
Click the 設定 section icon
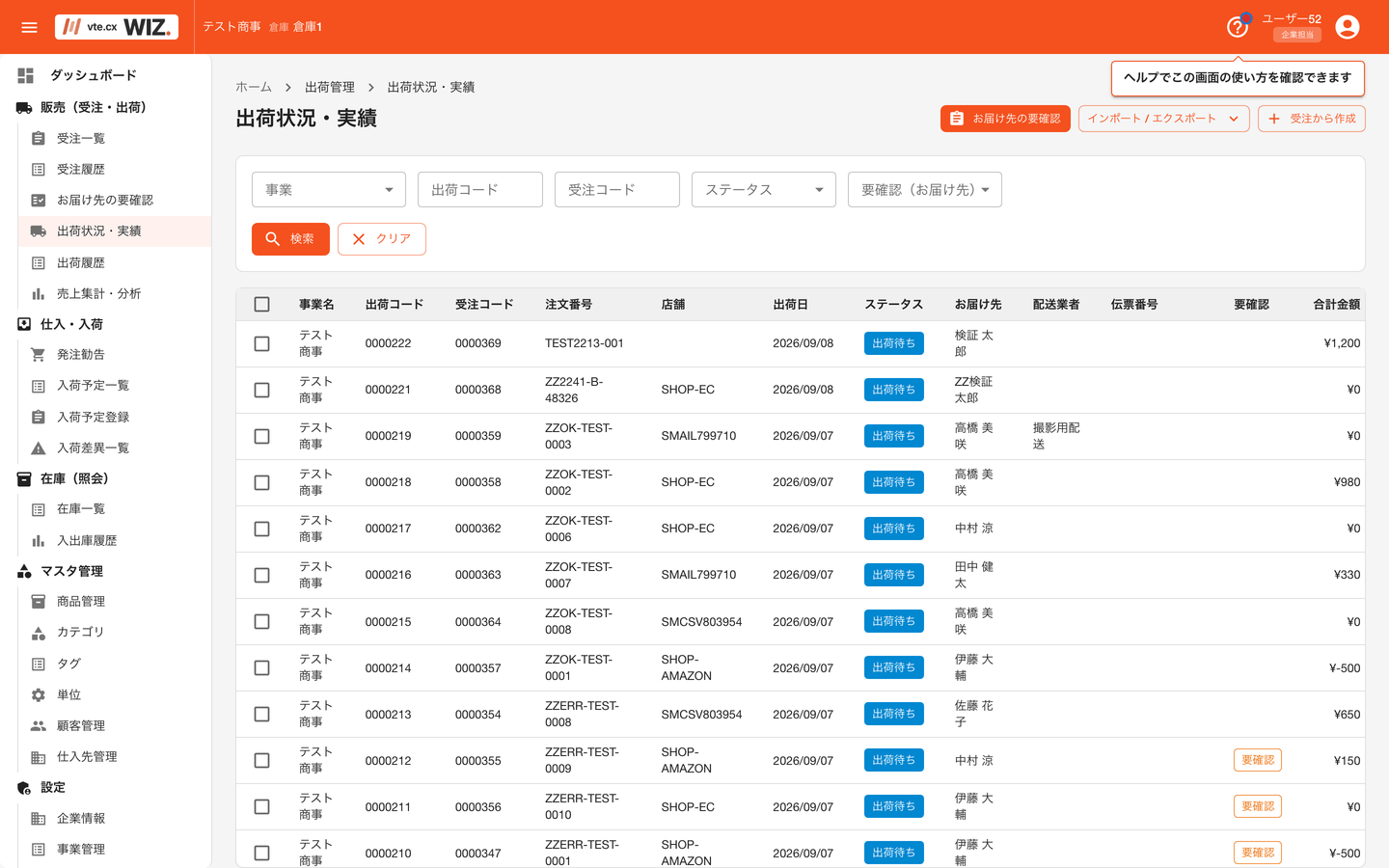pyautogui.click(x=24, y=787)
